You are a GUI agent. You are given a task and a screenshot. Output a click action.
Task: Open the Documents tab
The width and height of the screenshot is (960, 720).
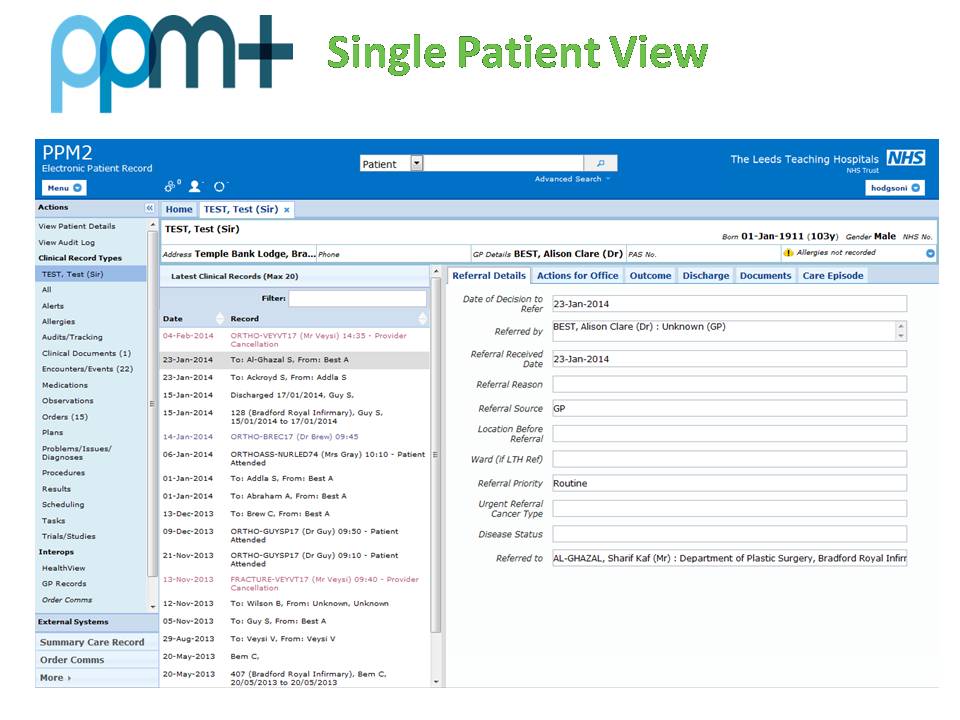(x=764, y=275)
